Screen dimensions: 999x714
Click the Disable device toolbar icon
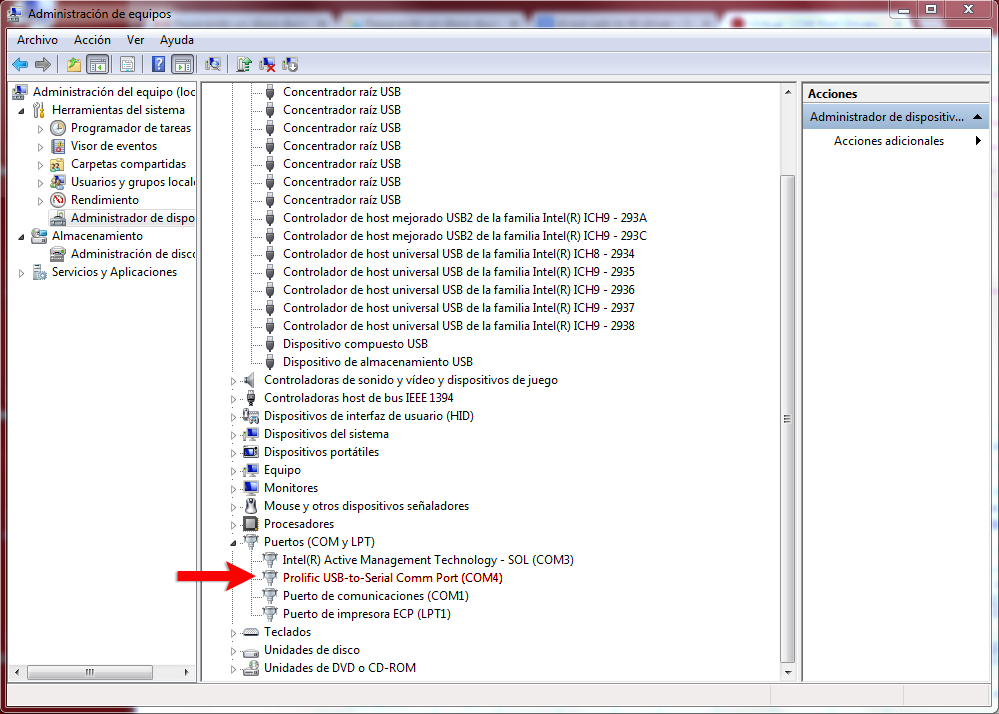pos(290,65)
